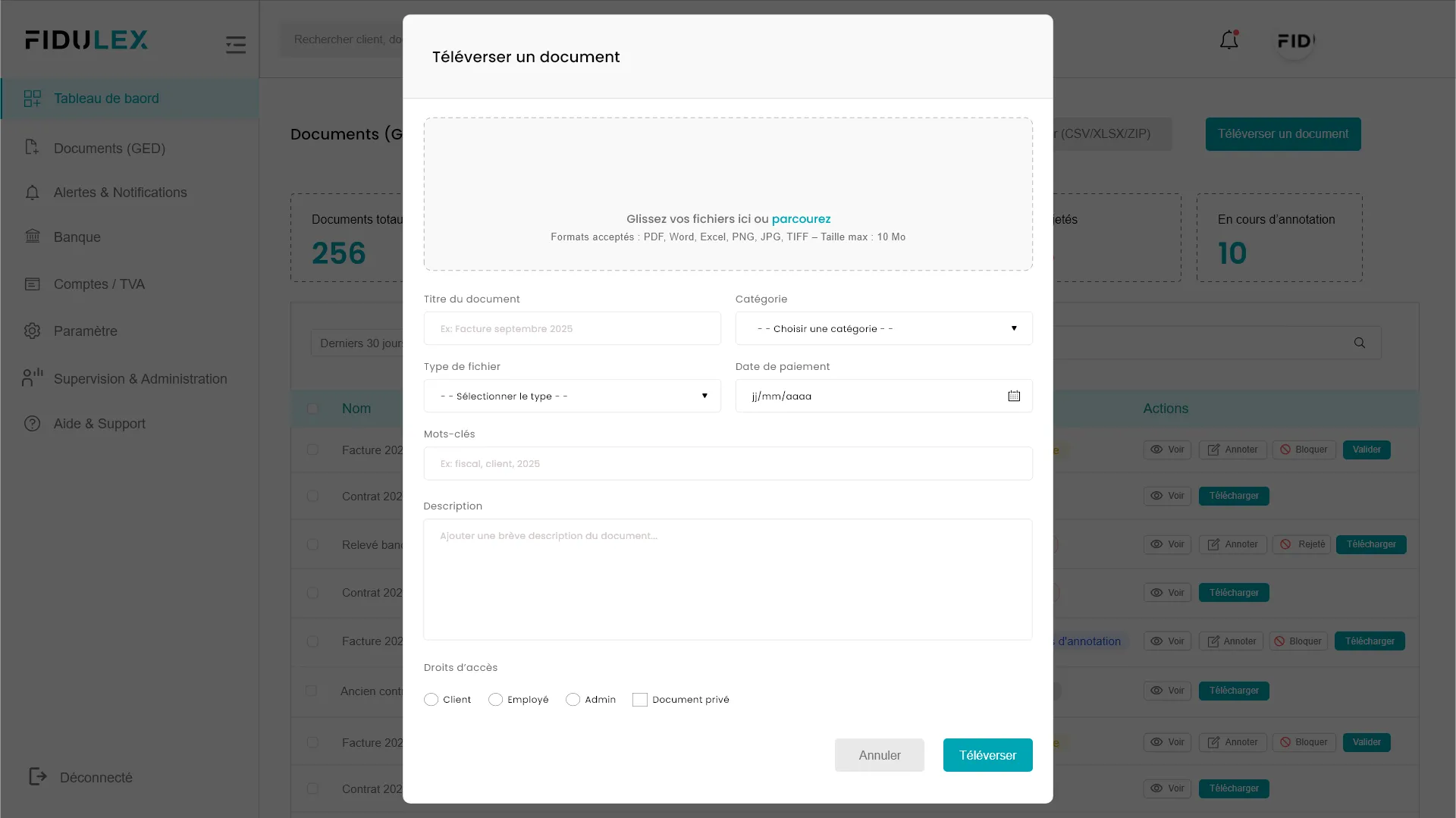Open Documents (GED) in the sidebar

(109, 149)
